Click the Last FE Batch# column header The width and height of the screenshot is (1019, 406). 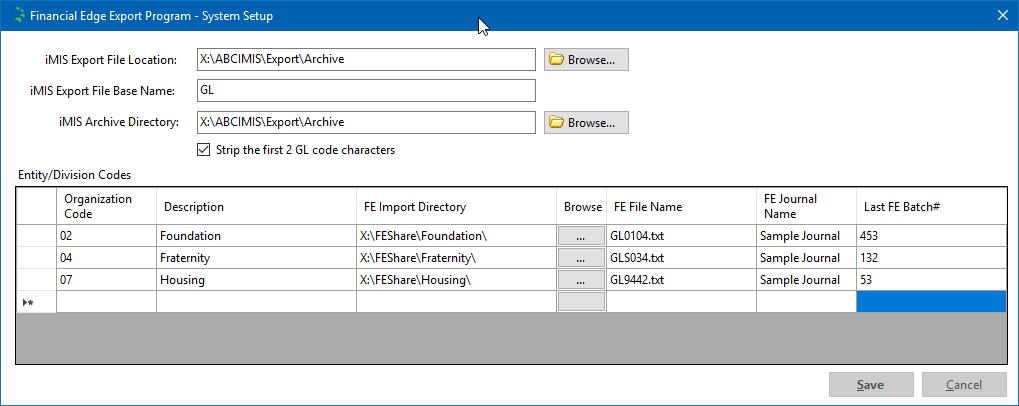point(930,207)
